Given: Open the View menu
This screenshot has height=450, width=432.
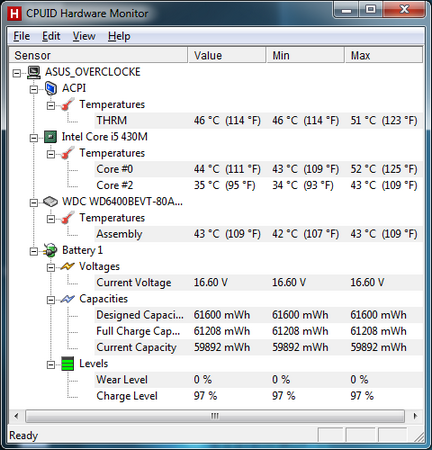Looking at the screenshot, I should 84,36.
